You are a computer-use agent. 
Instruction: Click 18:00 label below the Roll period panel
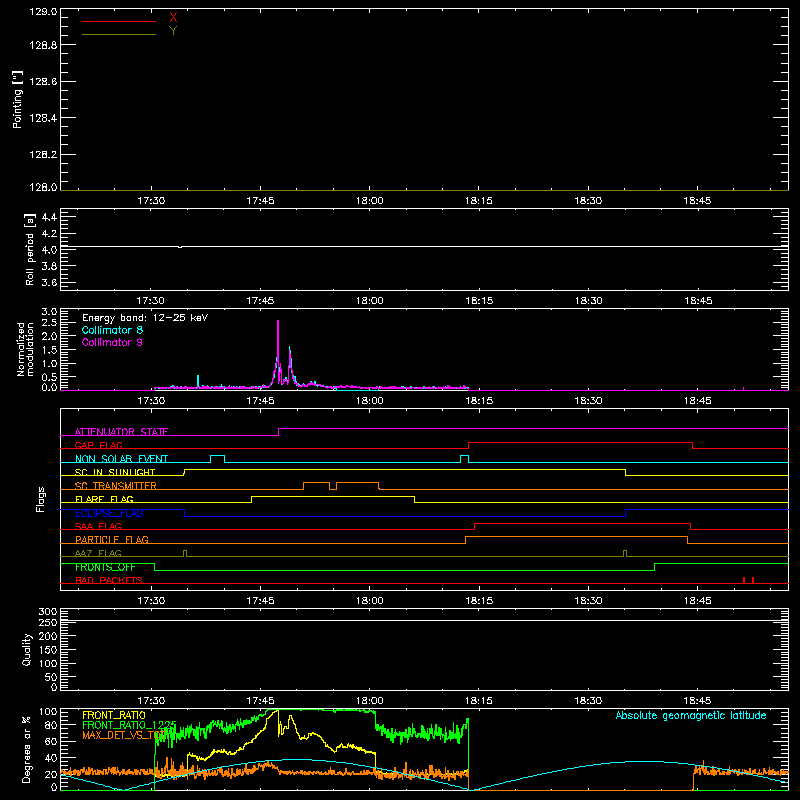370,301
